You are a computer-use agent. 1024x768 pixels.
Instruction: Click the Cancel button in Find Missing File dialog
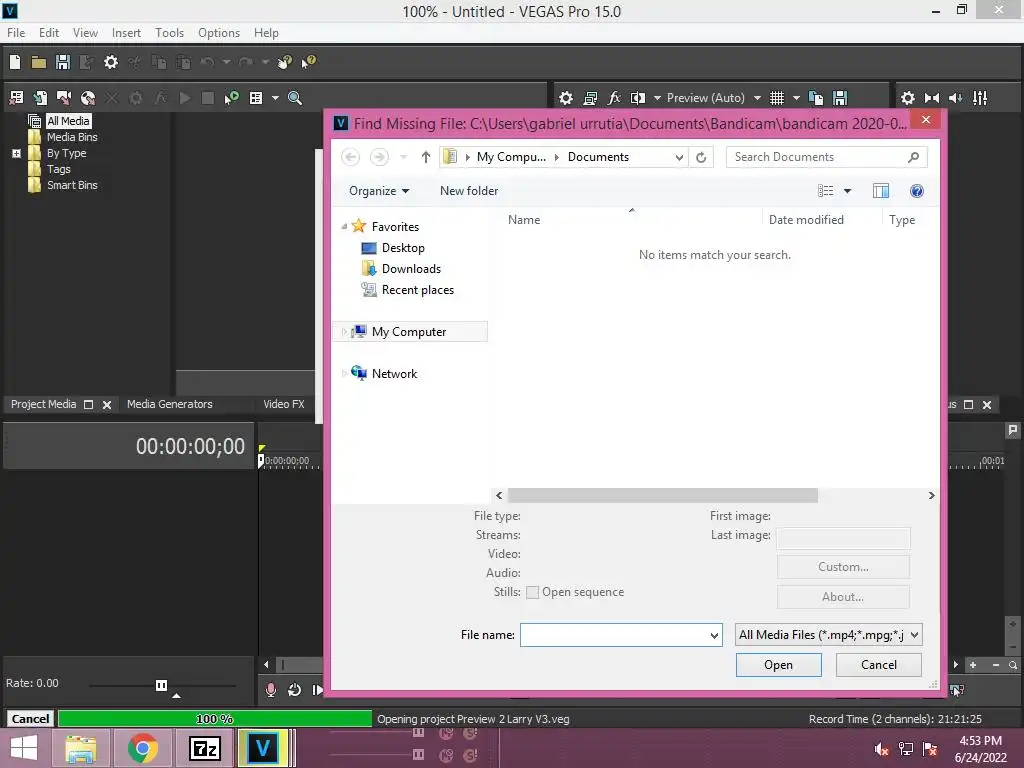(x=878, y=665)
